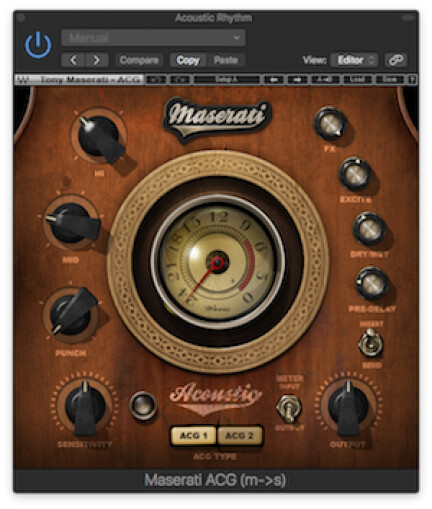Click the 'Maserati ACG (m->s)' footer text
The height and width of the screenshot is (509, 432).
coord(215,480)
